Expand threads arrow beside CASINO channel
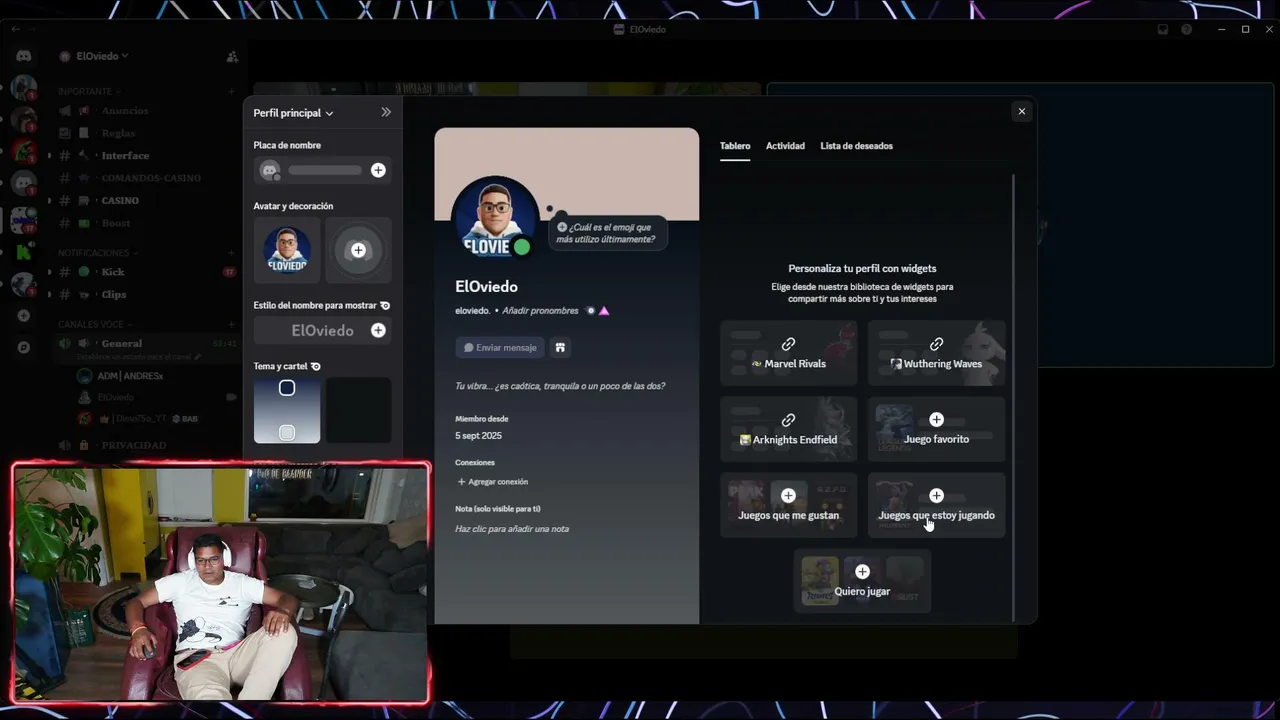1280x720 pixels. click(50, 201)
